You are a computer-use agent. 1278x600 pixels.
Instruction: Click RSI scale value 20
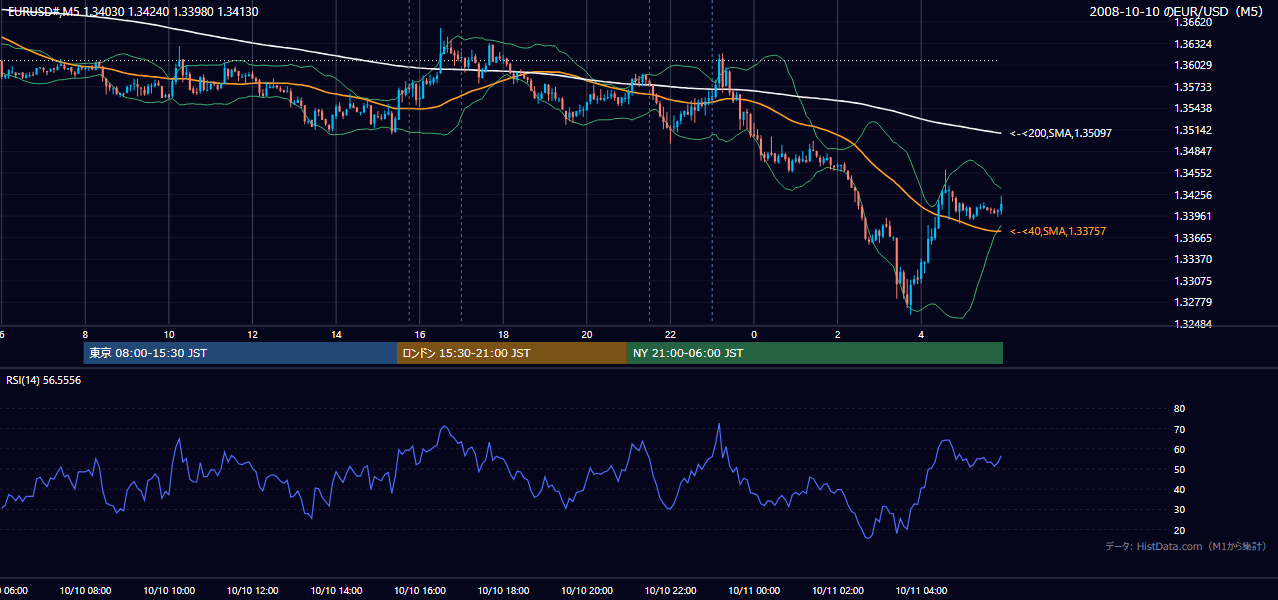coord(1179,530)
